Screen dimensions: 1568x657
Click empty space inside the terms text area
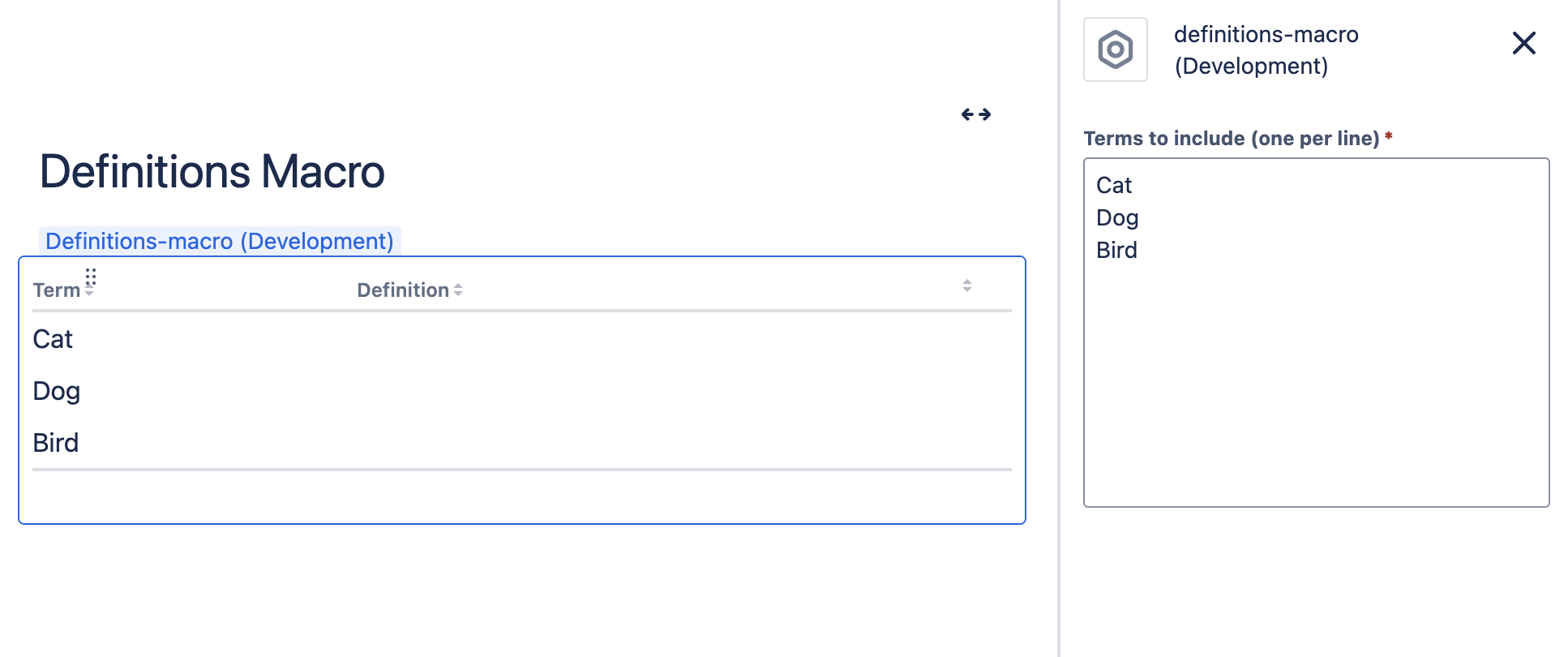point(1315,389)
